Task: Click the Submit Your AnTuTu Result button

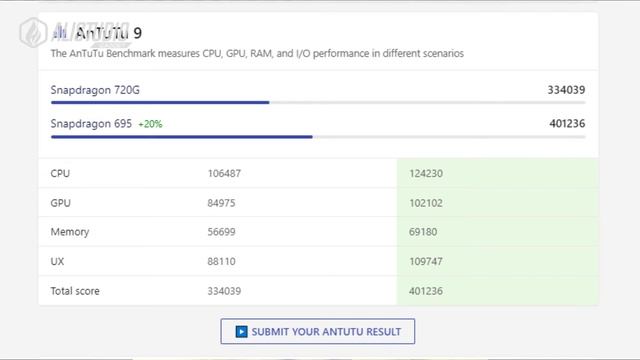Action: click(318, 331)
